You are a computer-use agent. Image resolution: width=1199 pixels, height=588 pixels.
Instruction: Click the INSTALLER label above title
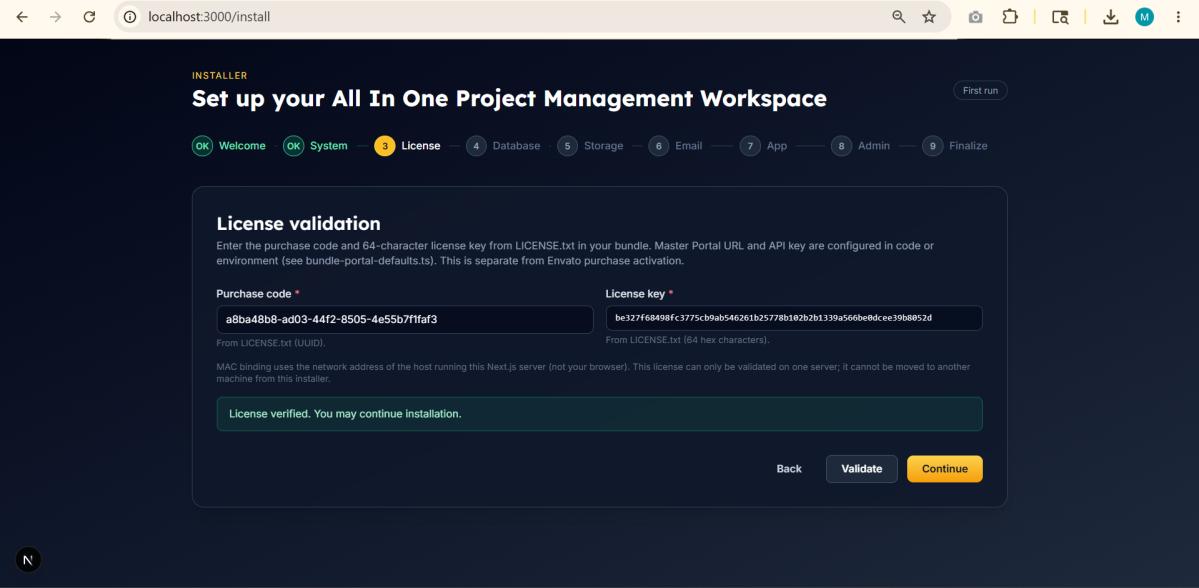(219, 76)
